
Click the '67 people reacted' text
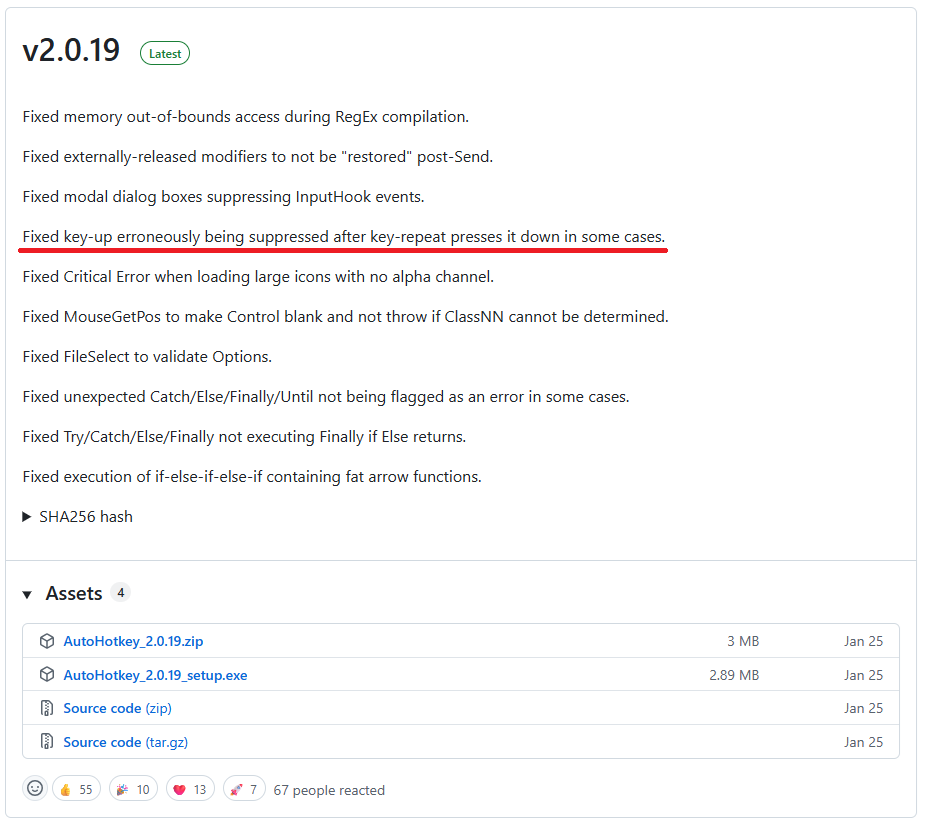[329, 790]
